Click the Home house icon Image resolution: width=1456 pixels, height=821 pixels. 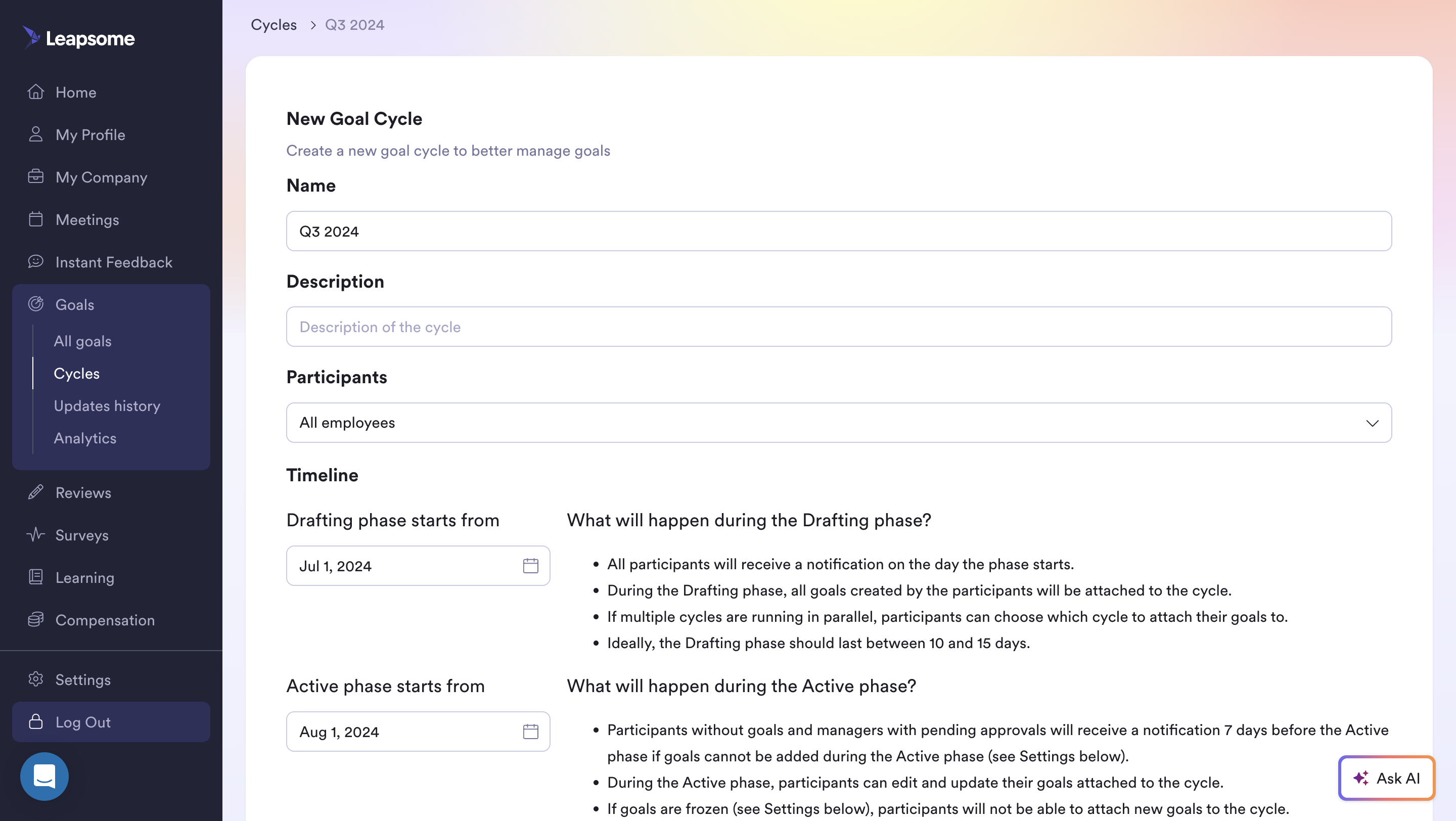click(35, 92)
